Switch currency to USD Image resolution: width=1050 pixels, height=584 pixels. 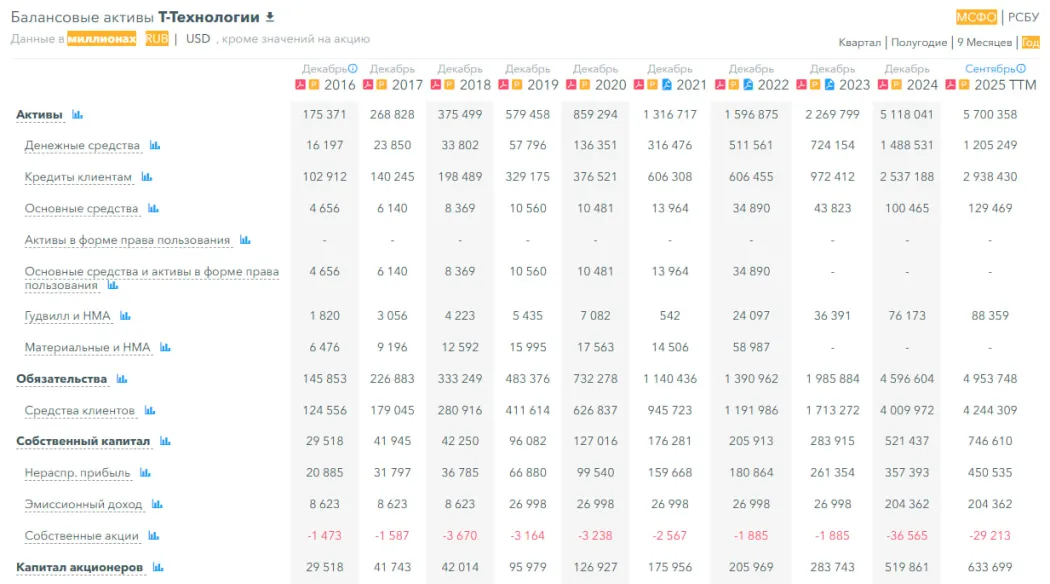198,39
